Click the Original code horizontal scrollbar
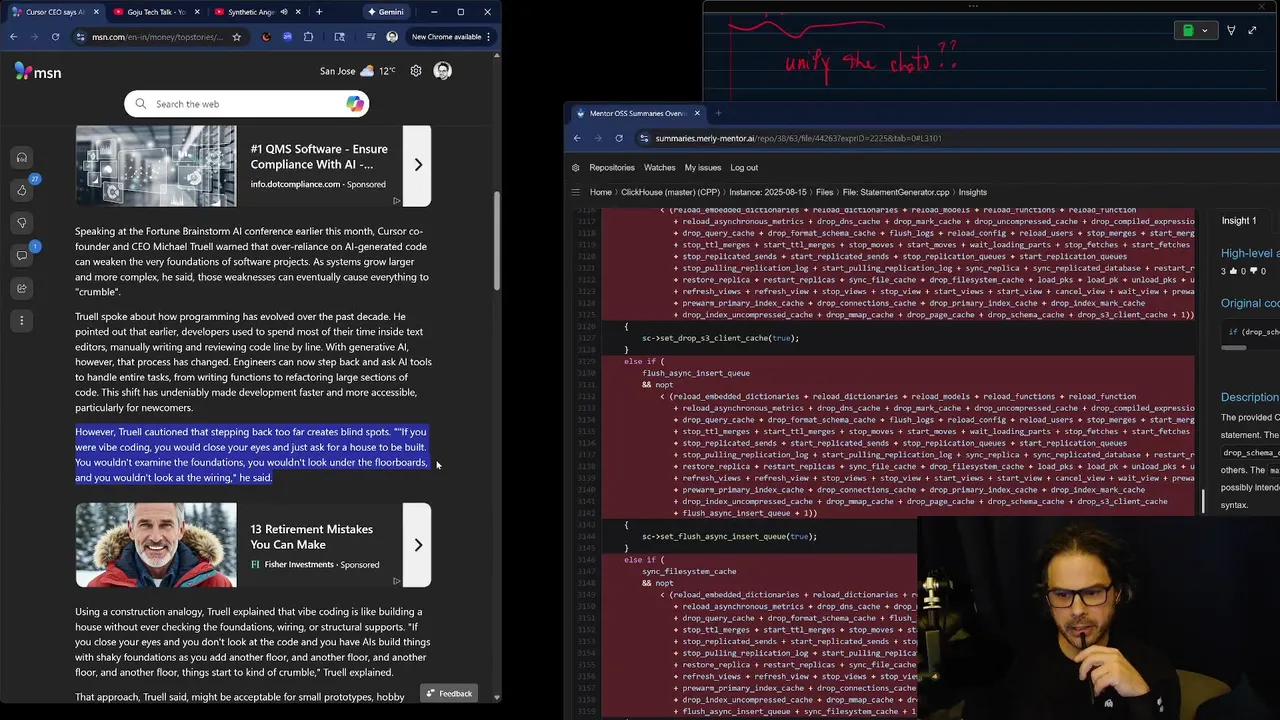This screenshot has height=720, width=1280. (x=1234, y=348)
